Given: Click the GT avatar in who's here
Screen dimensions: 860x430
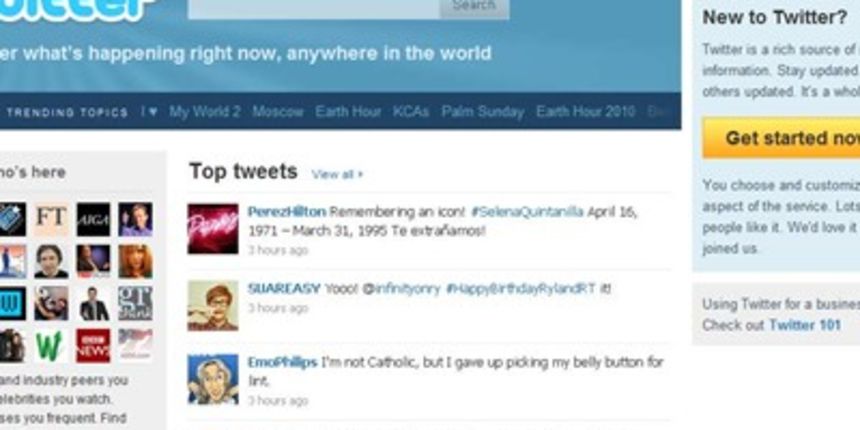Looking at the screenshot, I should pyautogui.click(x=135, y=303).
